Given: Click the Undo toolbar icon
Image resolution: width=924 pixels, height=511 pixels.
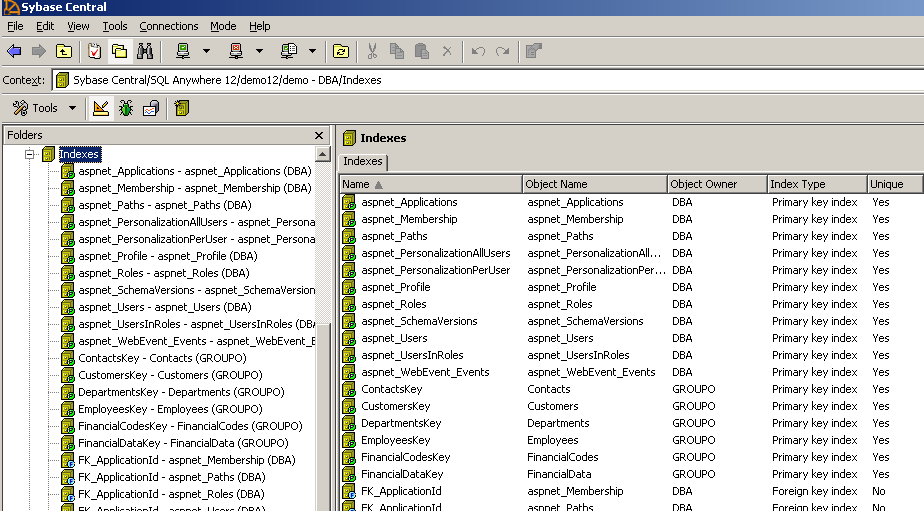Looking at the screenshot, I should (478, 51).
